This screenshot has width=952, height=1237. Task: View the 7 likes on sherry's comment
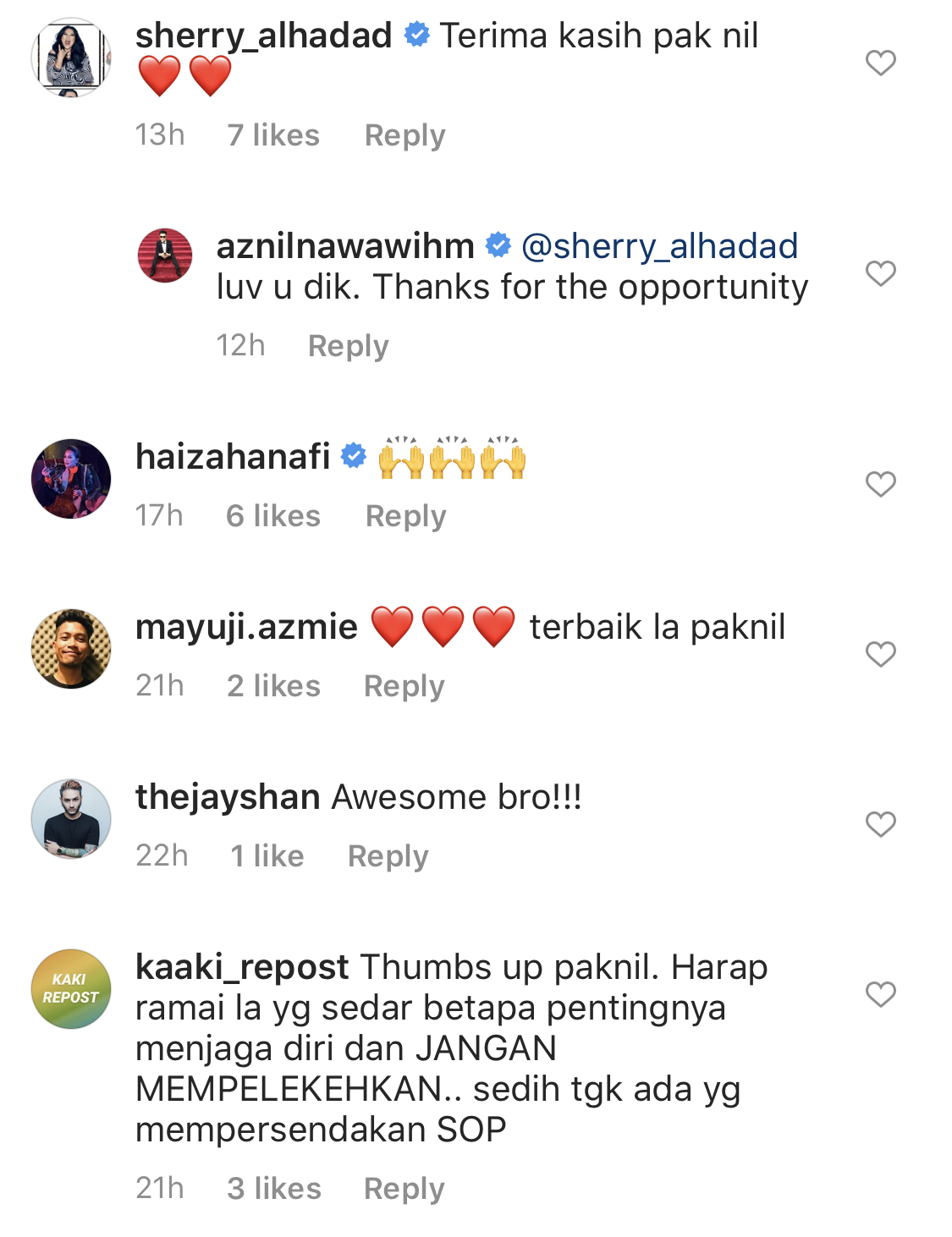point(273,135)
